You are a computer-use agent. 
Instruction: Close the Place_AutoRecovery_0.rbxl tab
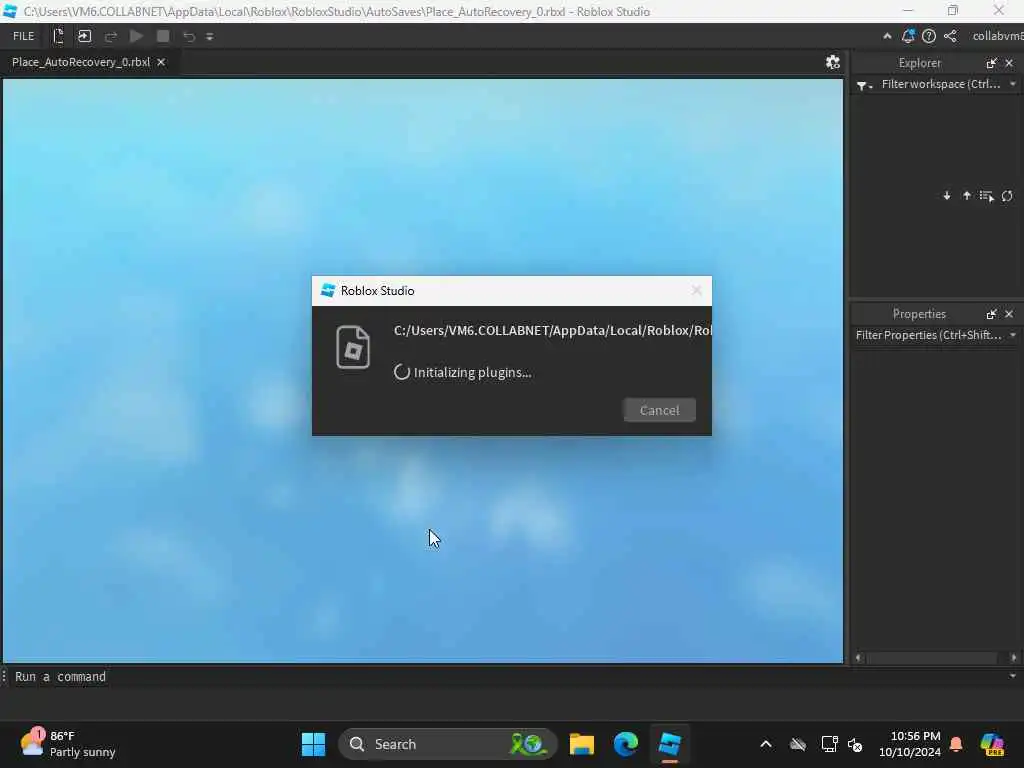[161, 62]
